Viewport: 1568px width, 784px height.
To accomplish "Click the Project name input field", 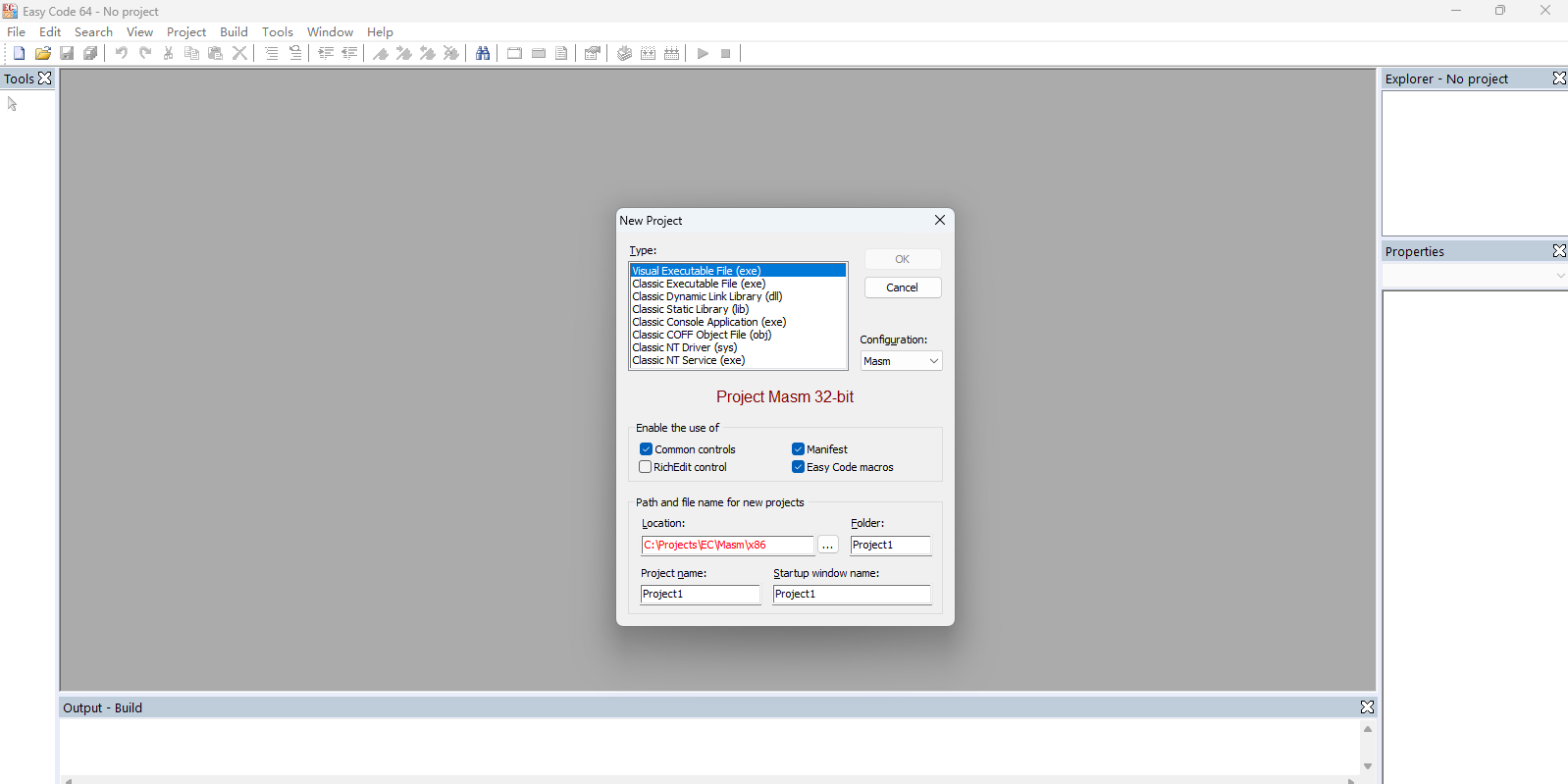I will point(700,595).
